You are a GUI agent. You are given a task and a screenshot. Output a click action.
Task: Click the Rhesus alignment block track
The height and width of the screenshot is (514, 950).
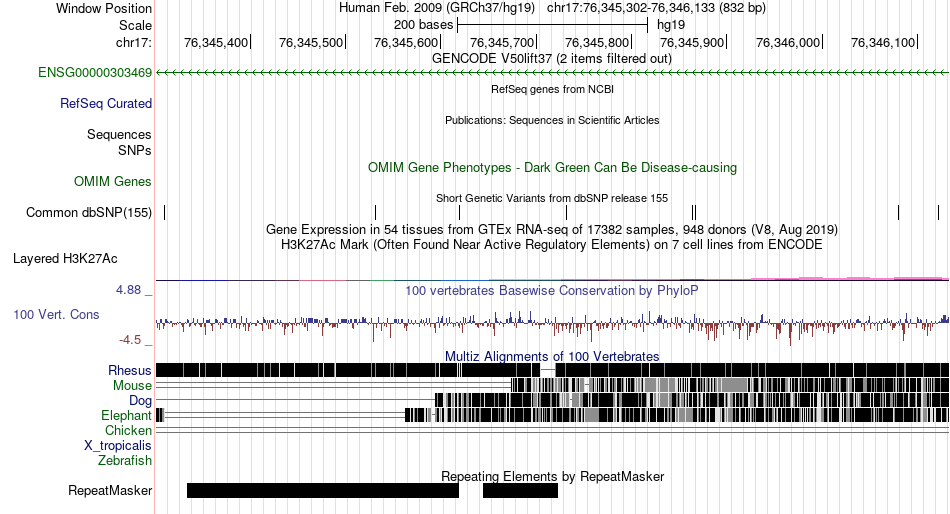pyautogui.click(x=552, y=370)
